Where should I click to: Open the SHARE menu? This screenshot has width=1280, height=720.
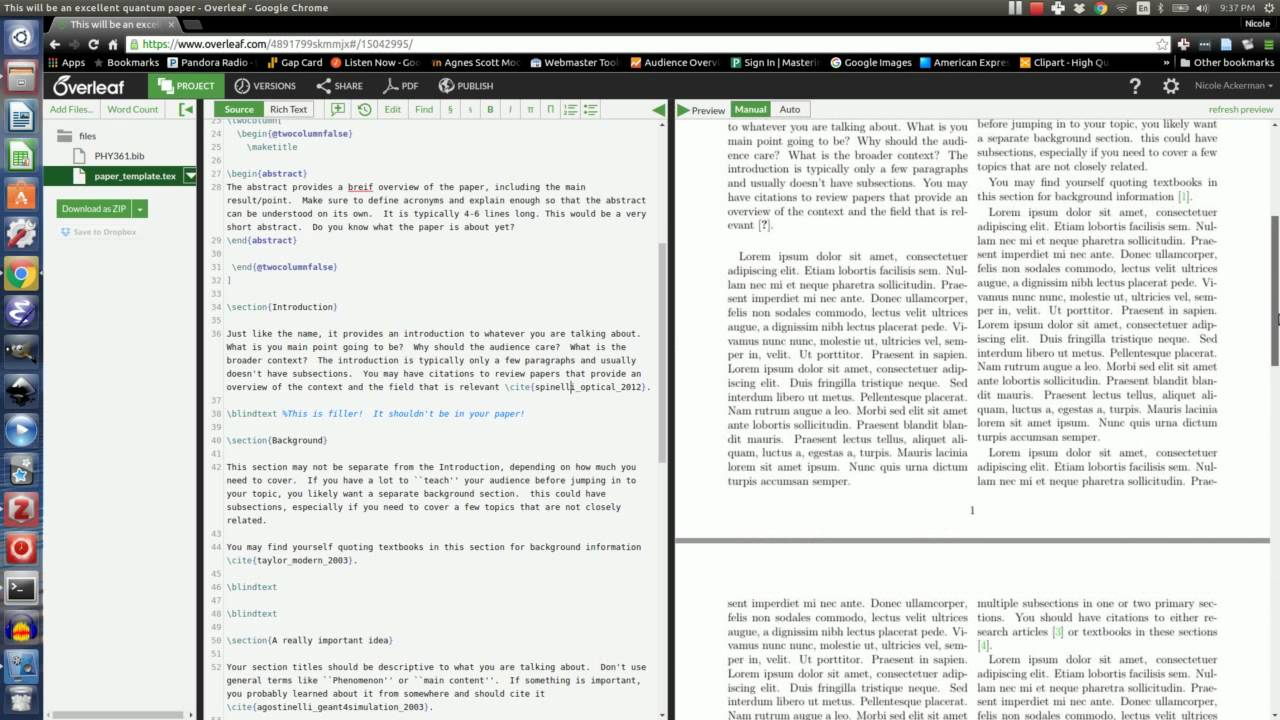[x=340, y=86]
